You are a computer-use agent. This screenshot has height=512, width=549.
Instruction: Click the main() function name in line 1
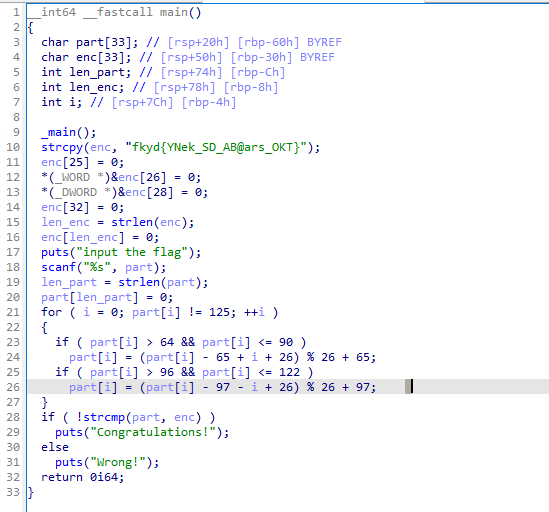tap(180, 12)
